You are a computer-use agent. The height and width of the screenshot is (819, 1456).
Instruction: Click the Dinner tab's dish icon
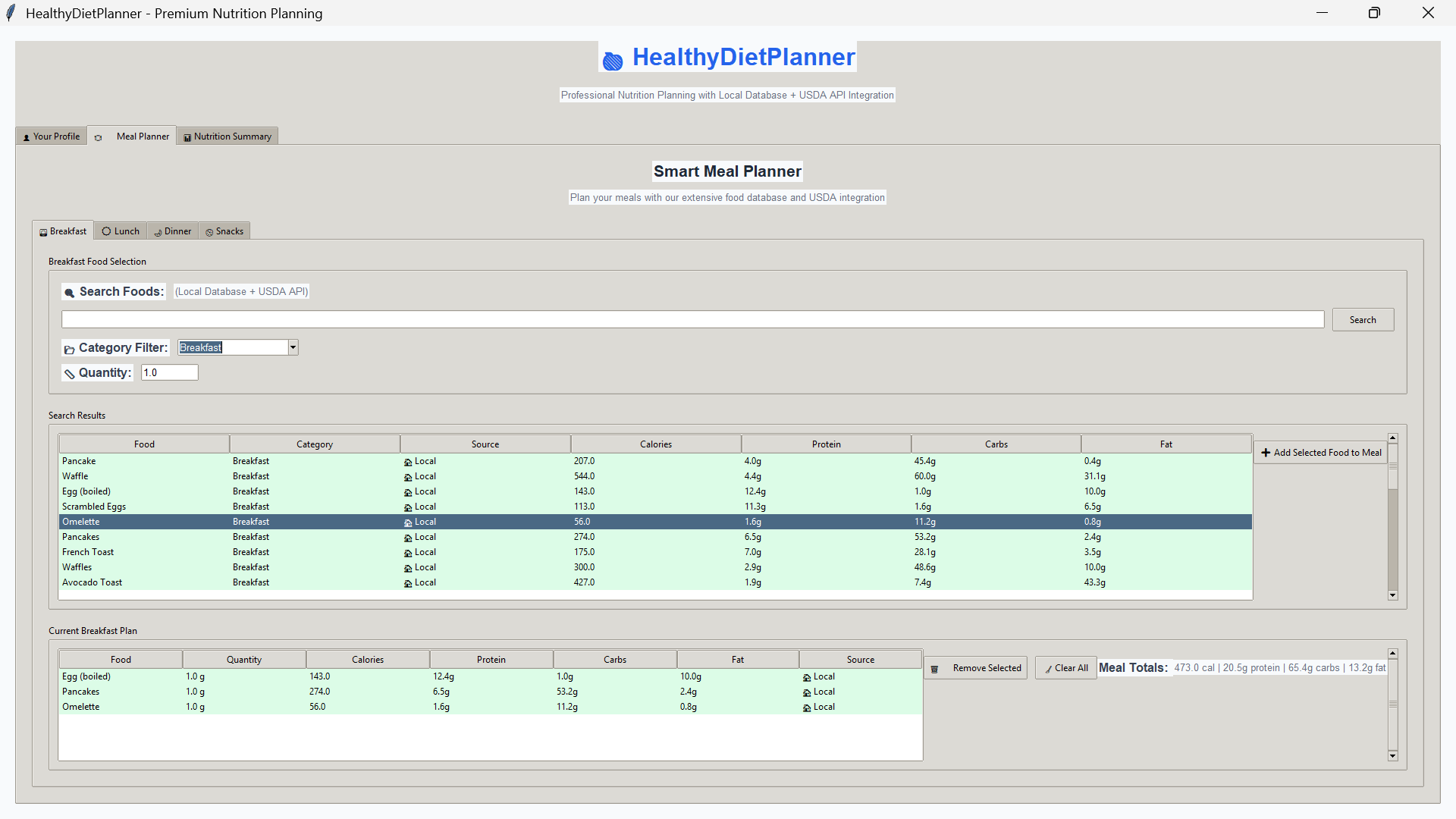[158, 232]
